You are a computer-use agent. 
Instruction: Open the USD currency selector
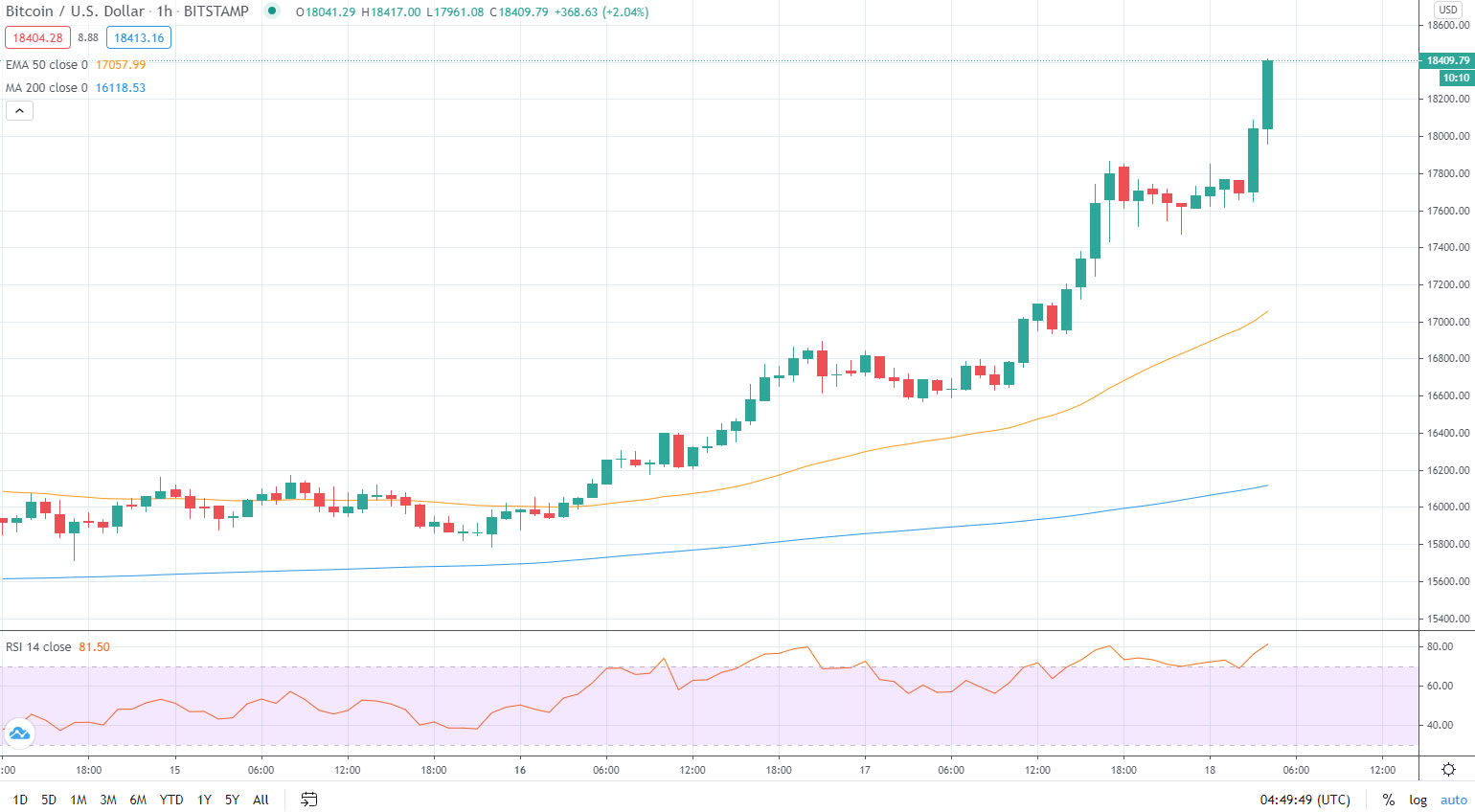[x=1446, y=9]
